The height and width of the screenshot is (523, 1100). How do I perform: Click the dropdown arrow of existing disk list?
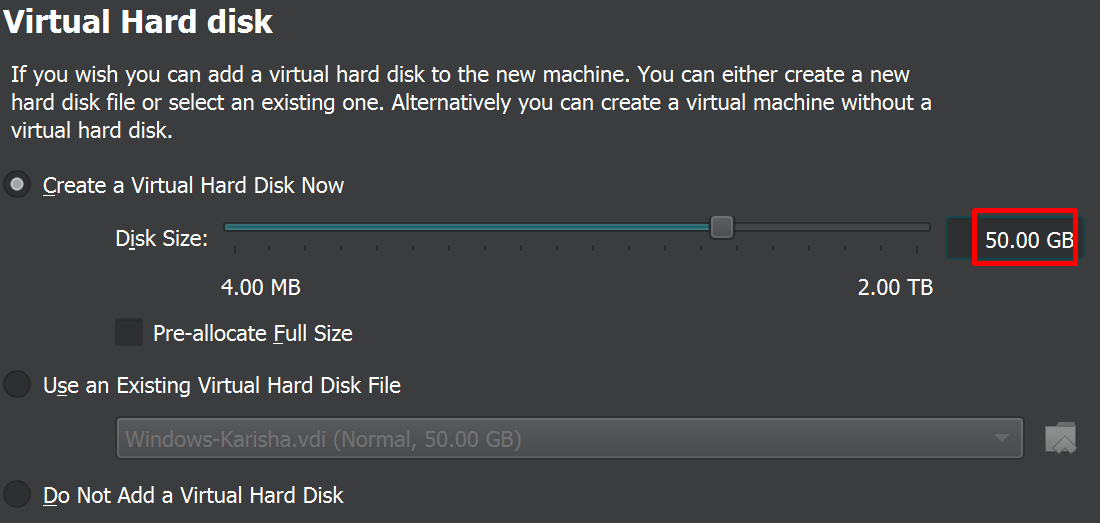click(x=1001, y=439)
